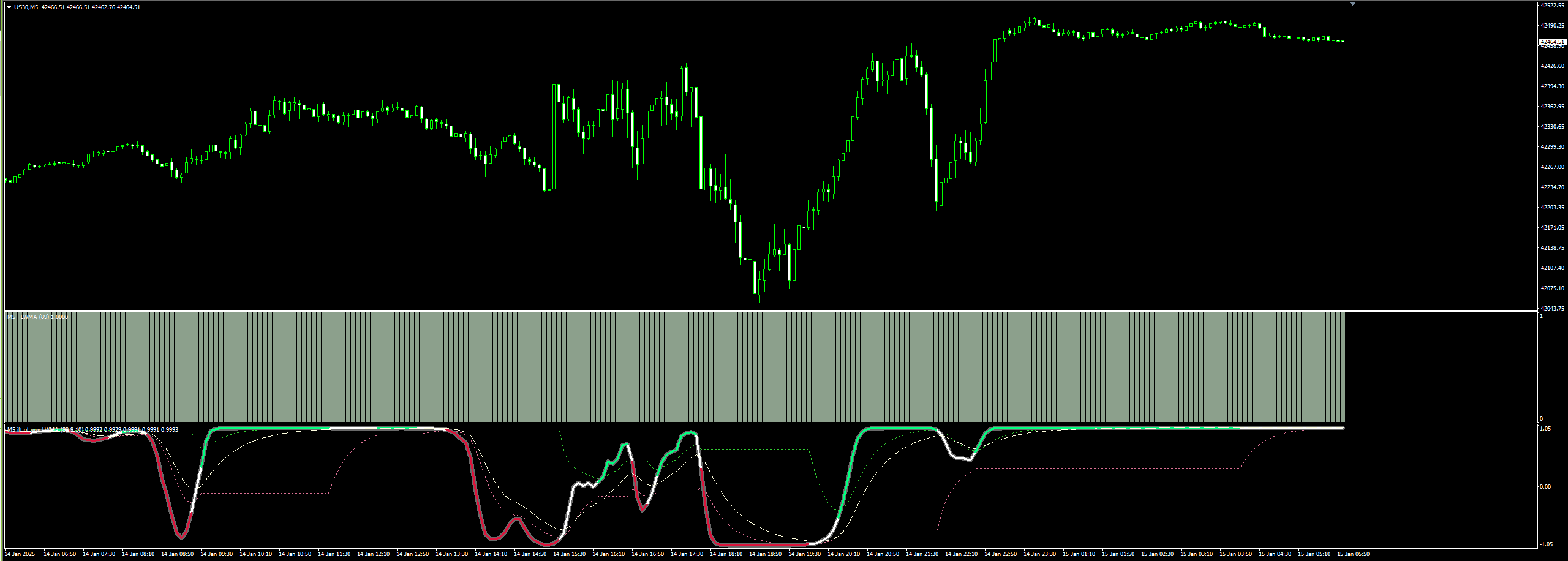The width and height of the screenshot is (1568, 561).
Task: Click price scale value 42075.10
Action: tap(1553, 288)
